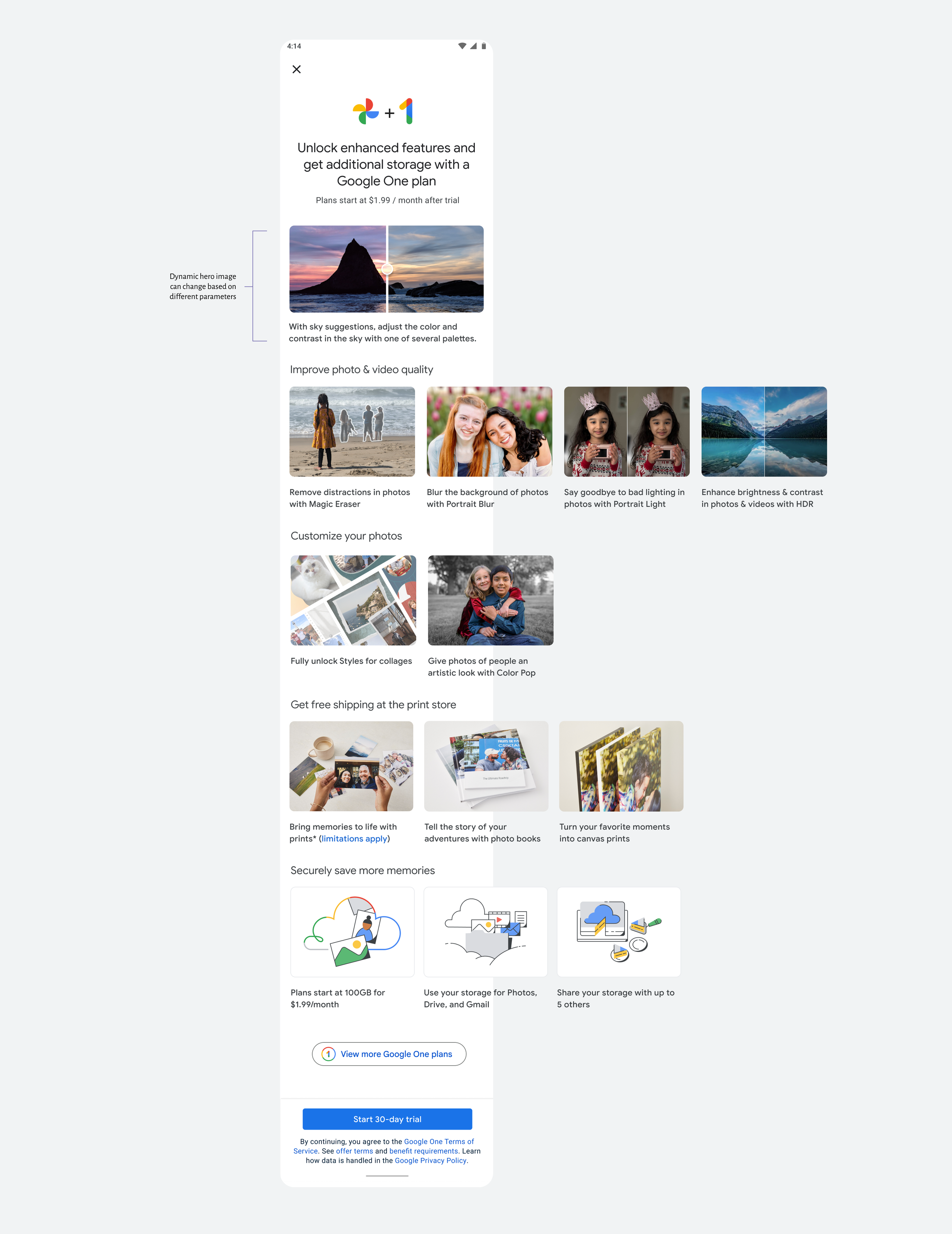This screenshot has width=952, height=1234.
Task: Tap the photo books thumbnail
Action: 486,766
